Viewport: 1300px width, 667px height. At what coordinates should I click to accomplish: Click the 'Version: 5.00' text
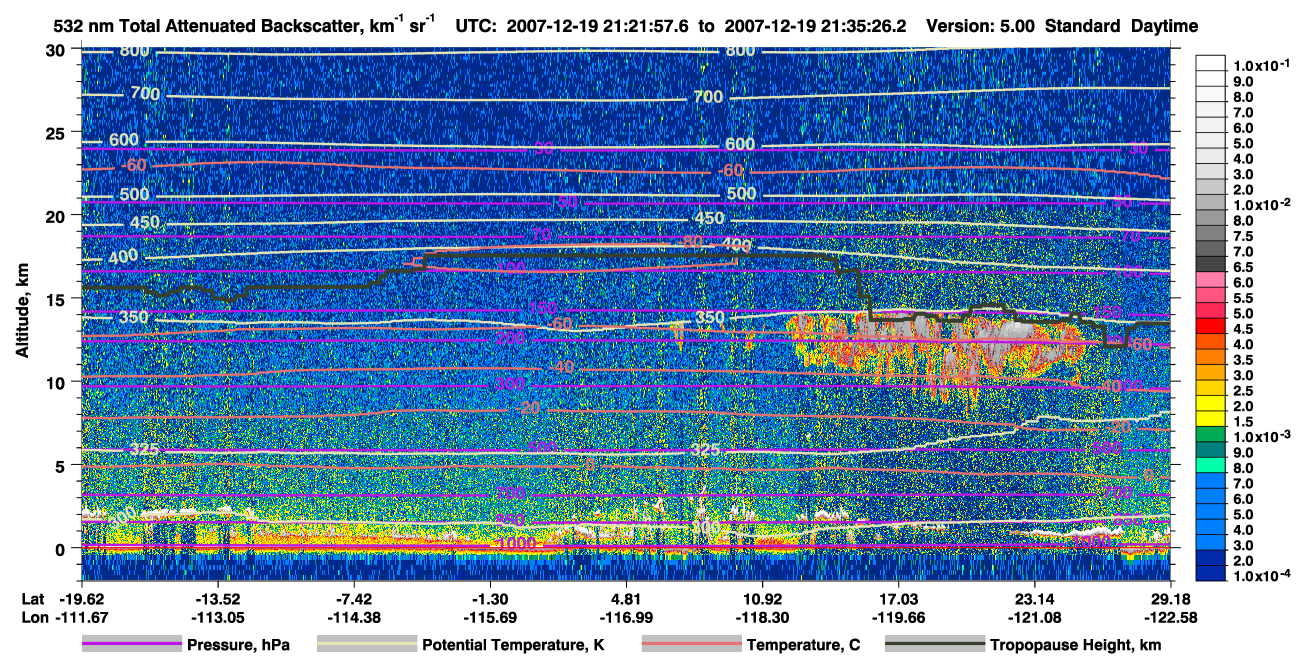click(x=981, y=25)
